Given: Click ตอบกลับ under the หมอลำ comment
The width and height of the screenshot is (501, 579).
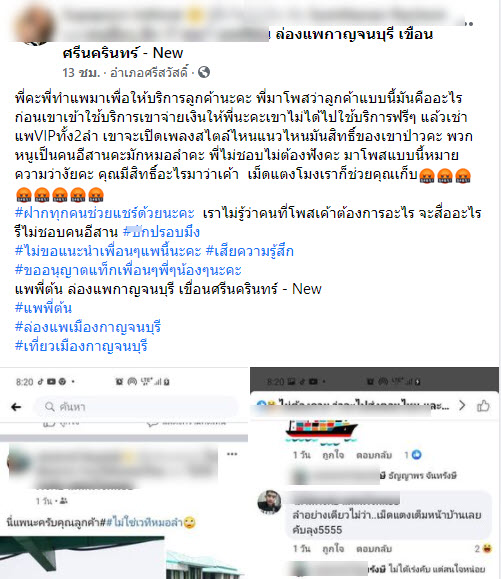Looking at the screenshot, I should click(374, 549).
